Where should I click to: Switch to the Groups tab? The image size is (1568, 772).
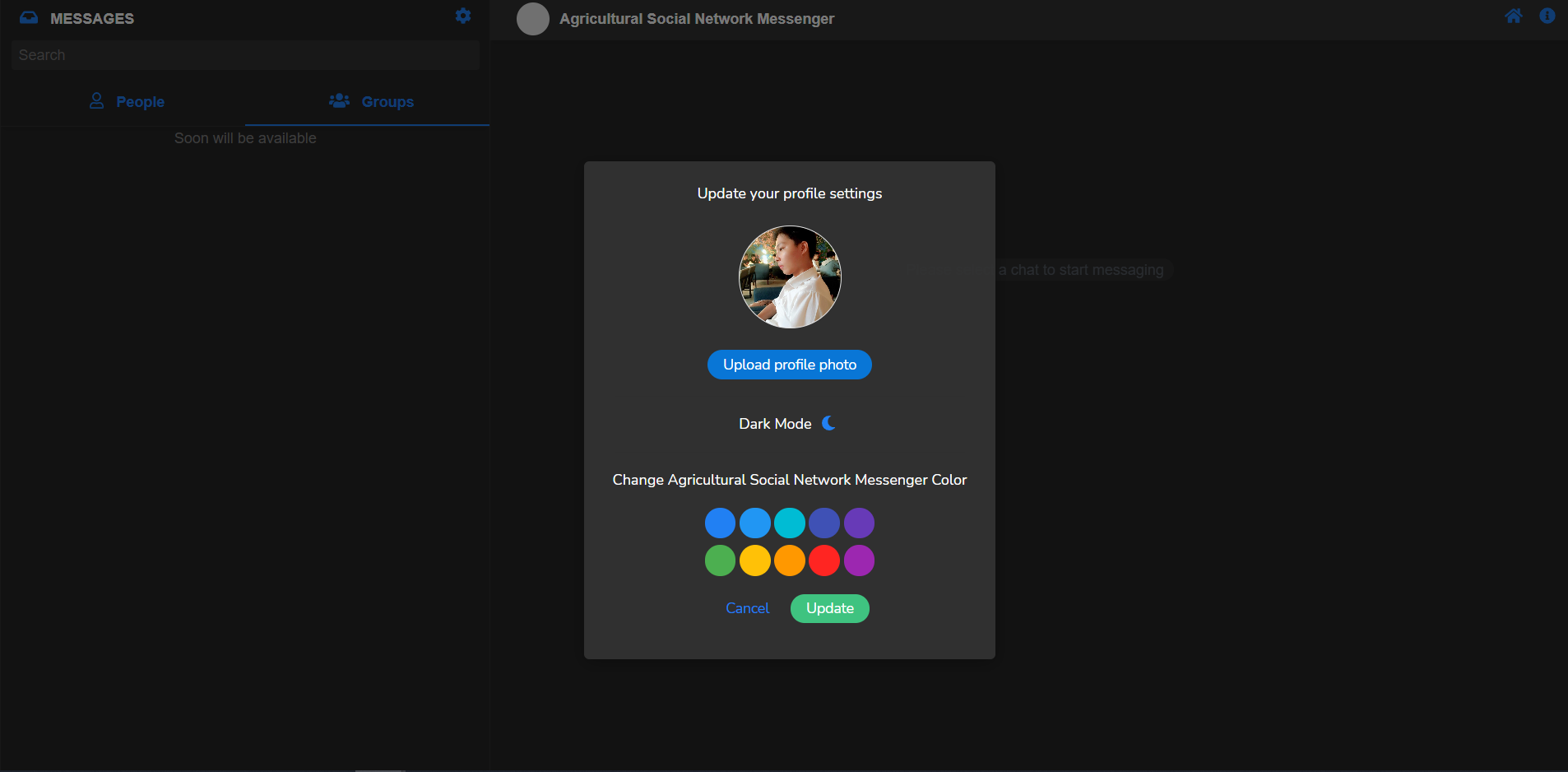(x=387, y=101)
